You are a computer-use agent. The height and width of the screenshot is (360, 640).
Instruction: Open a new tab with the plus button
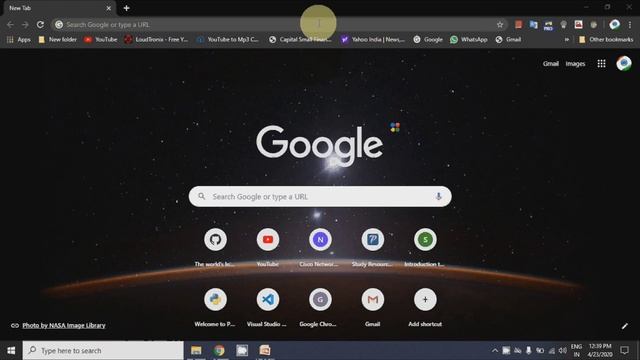pyautogui.click(x=127, y=8)
